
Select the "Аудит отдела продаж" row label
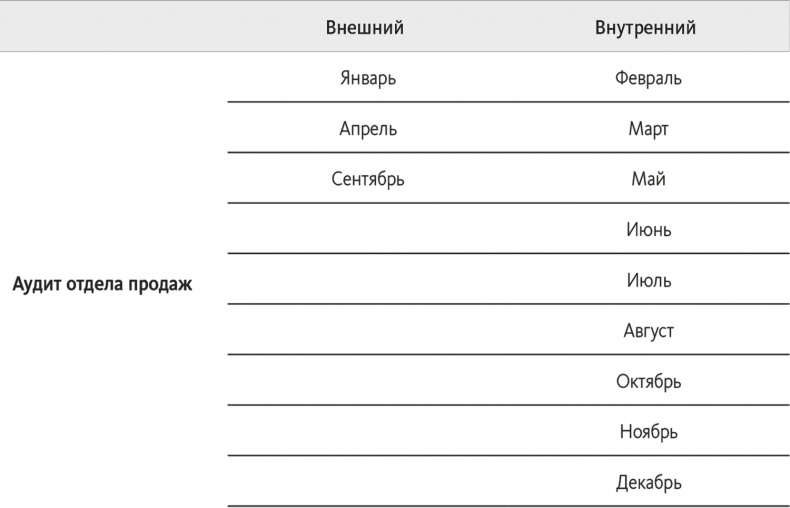pos(102,283)
